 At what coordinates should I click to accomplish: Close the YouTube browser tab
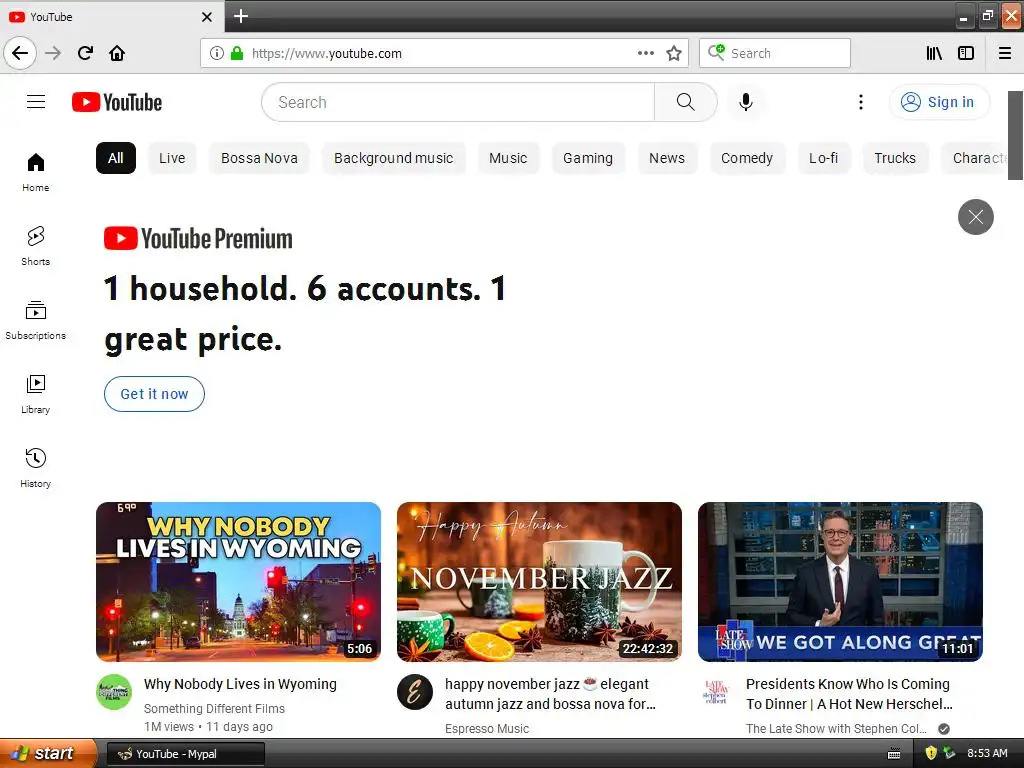[207, 17]
